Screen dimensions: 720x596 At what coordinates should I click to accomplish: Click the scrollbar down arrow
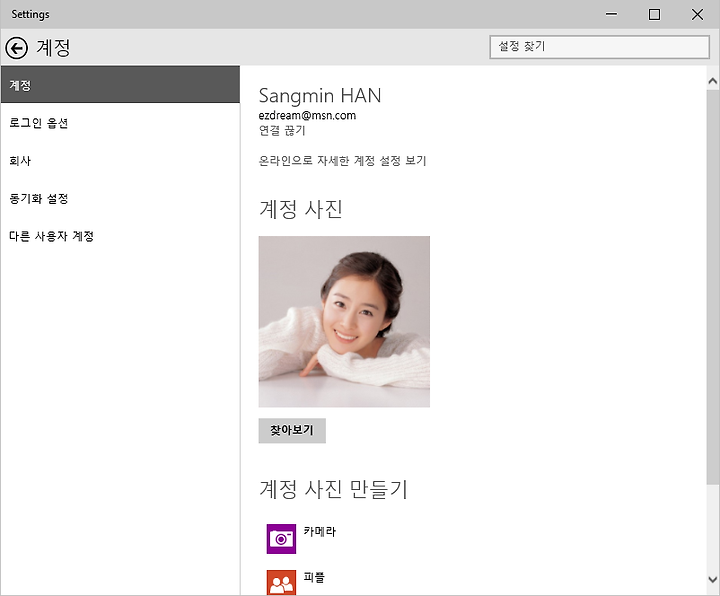(x=713, y=579)
